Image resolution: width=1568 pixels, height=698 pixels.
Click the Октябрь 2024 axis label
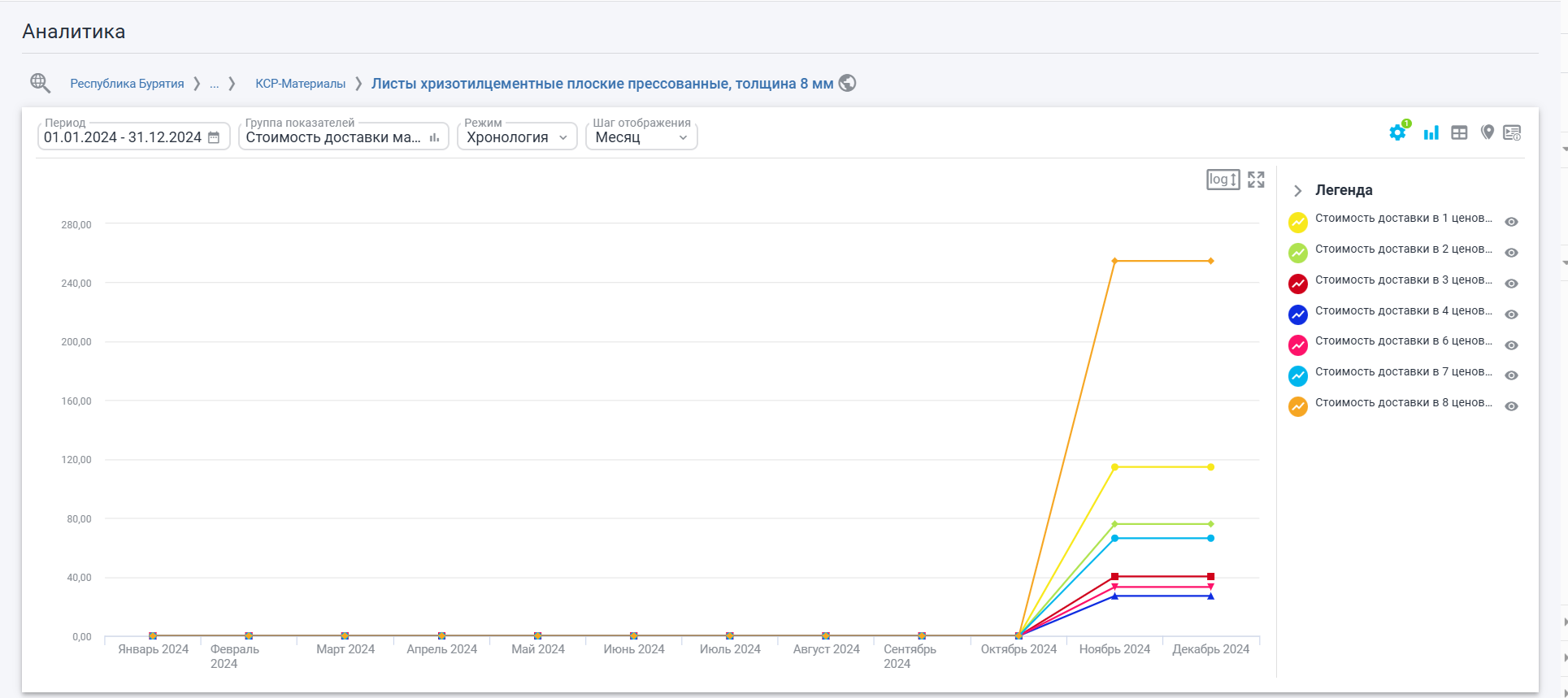tap(1019, 649)
